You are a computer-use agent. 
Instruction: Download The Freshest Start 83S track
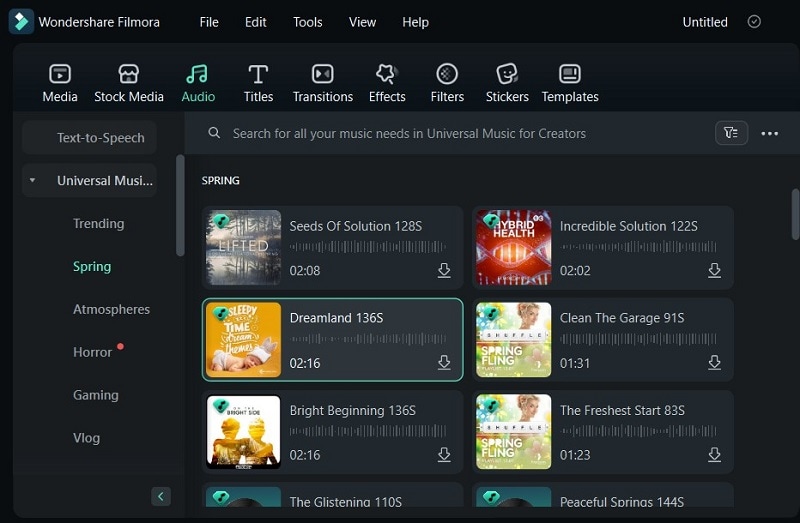pyautogui.click(x=714, y=455)
